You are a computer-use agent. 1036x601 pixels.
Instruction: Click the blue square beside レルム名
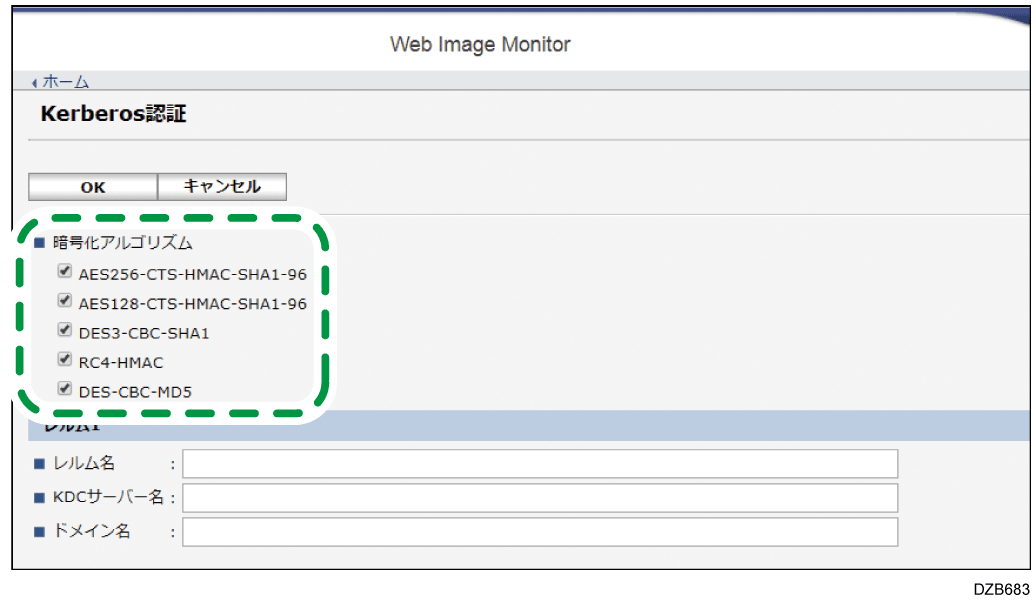(39, 464)
